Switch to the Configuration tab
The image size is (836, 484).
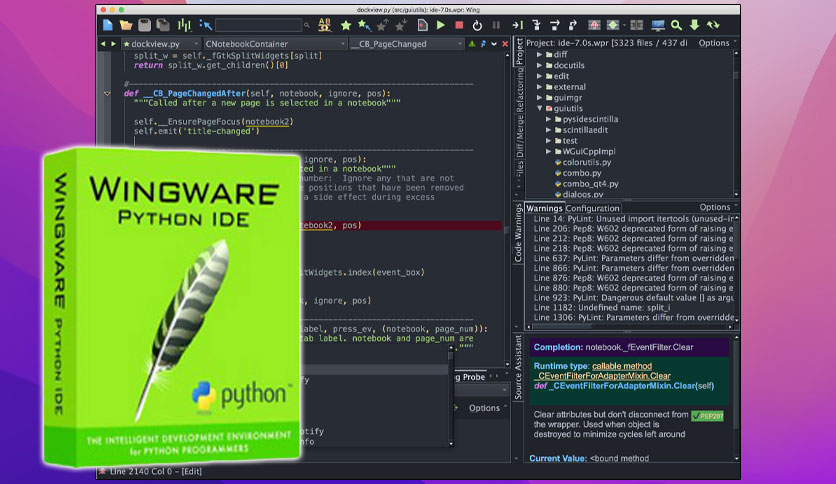click(592, 208)
